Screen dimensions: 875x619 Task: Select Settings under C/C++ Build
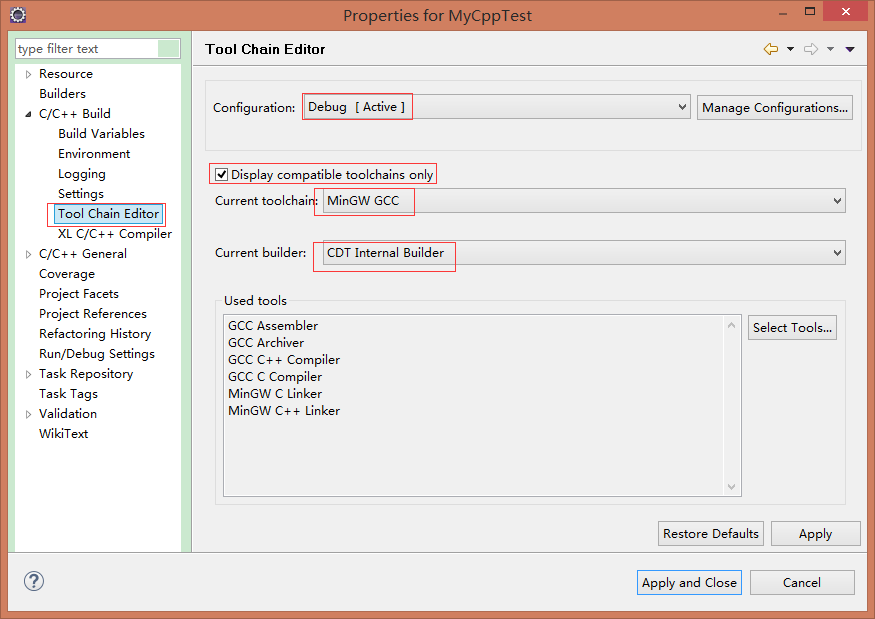click(81, 194)
